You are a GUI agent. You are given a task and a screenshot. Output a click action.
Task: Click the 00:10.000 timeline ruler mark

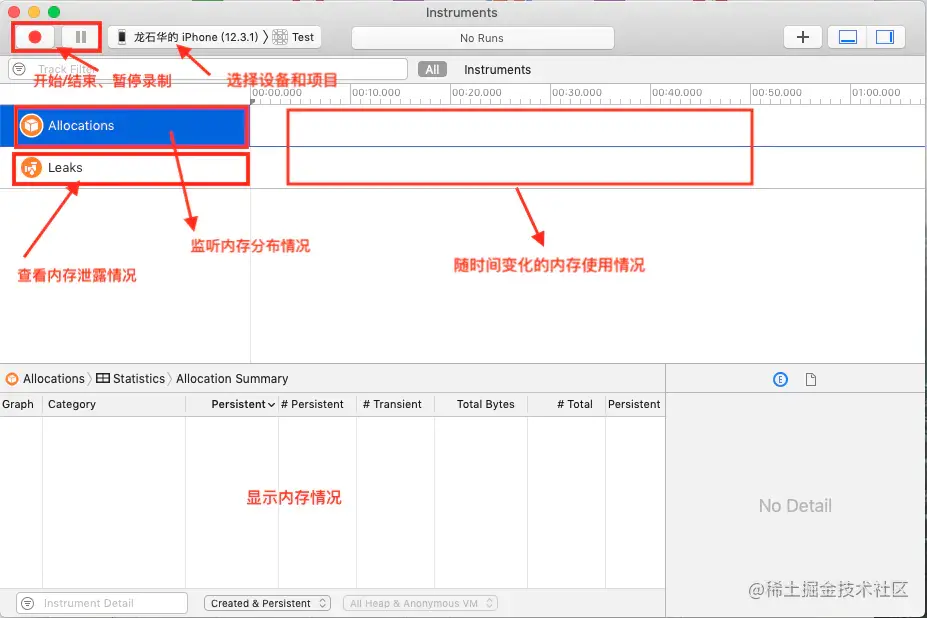pos(376,93)
